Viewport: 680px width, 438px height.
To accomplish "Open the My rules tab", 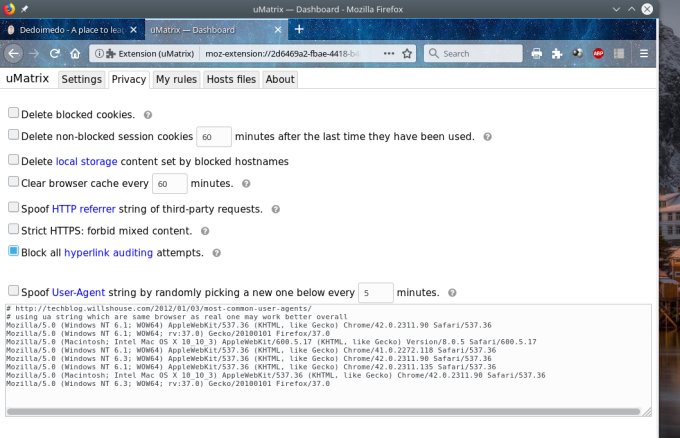I will pyautogui.click(x=176, y=79).
